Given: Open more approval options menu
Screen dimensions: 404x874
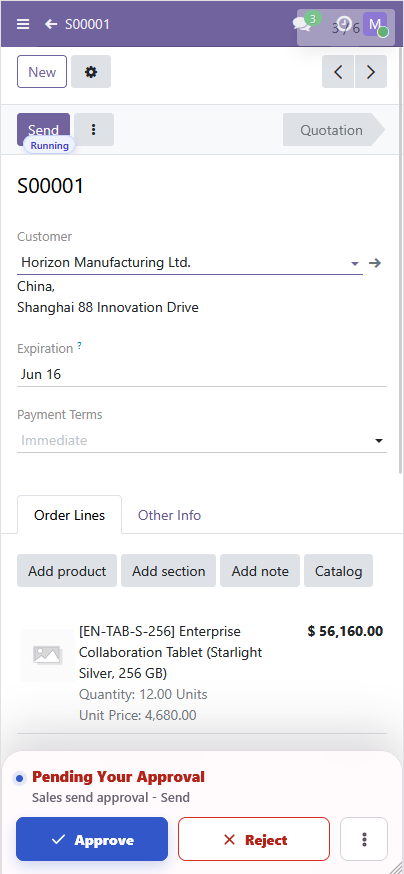Looking at the screenshot, I should [x=364, y=839].
